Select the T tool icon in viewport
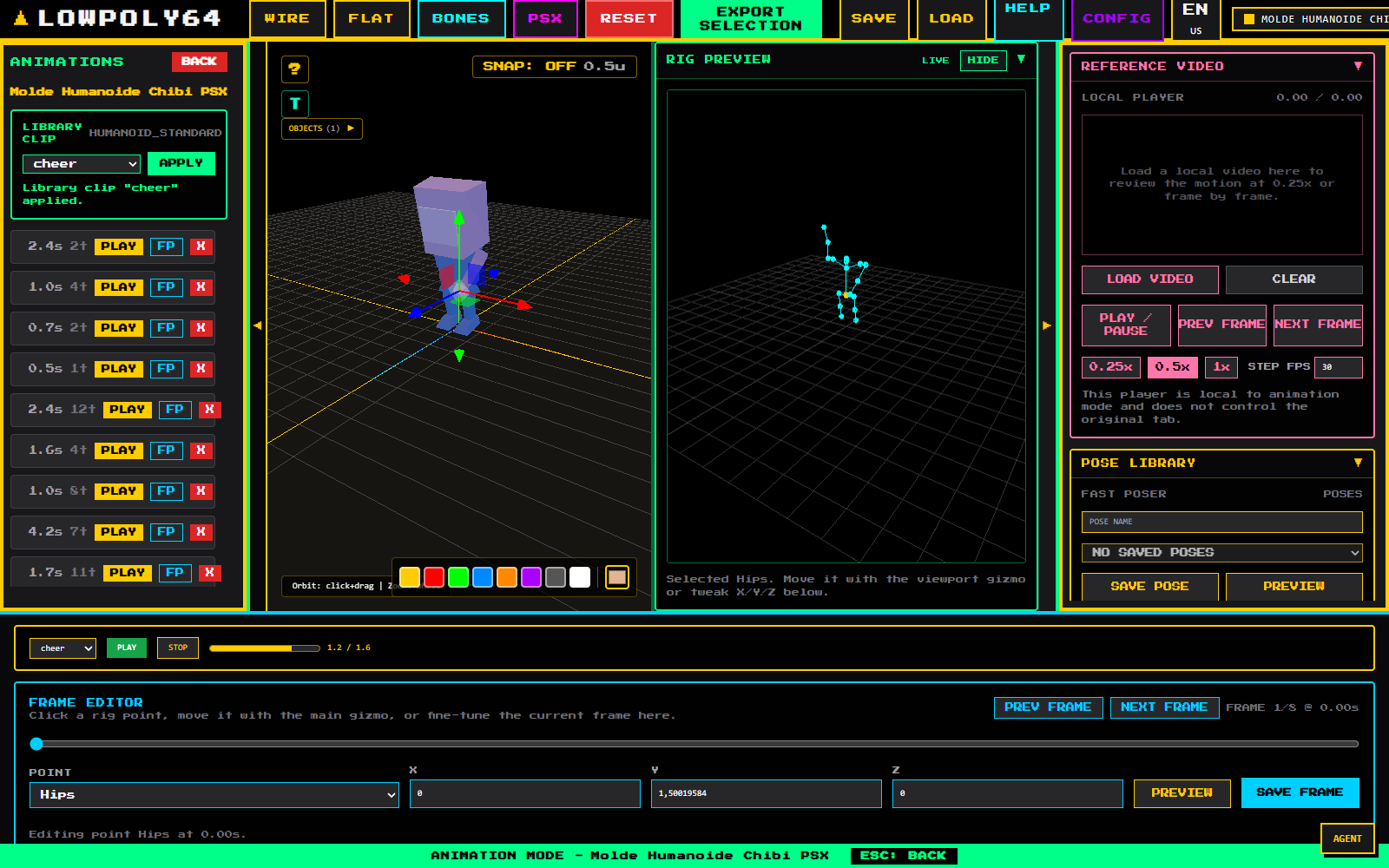The height and width of the screenshot is (868, 1389). coord(294,103)
